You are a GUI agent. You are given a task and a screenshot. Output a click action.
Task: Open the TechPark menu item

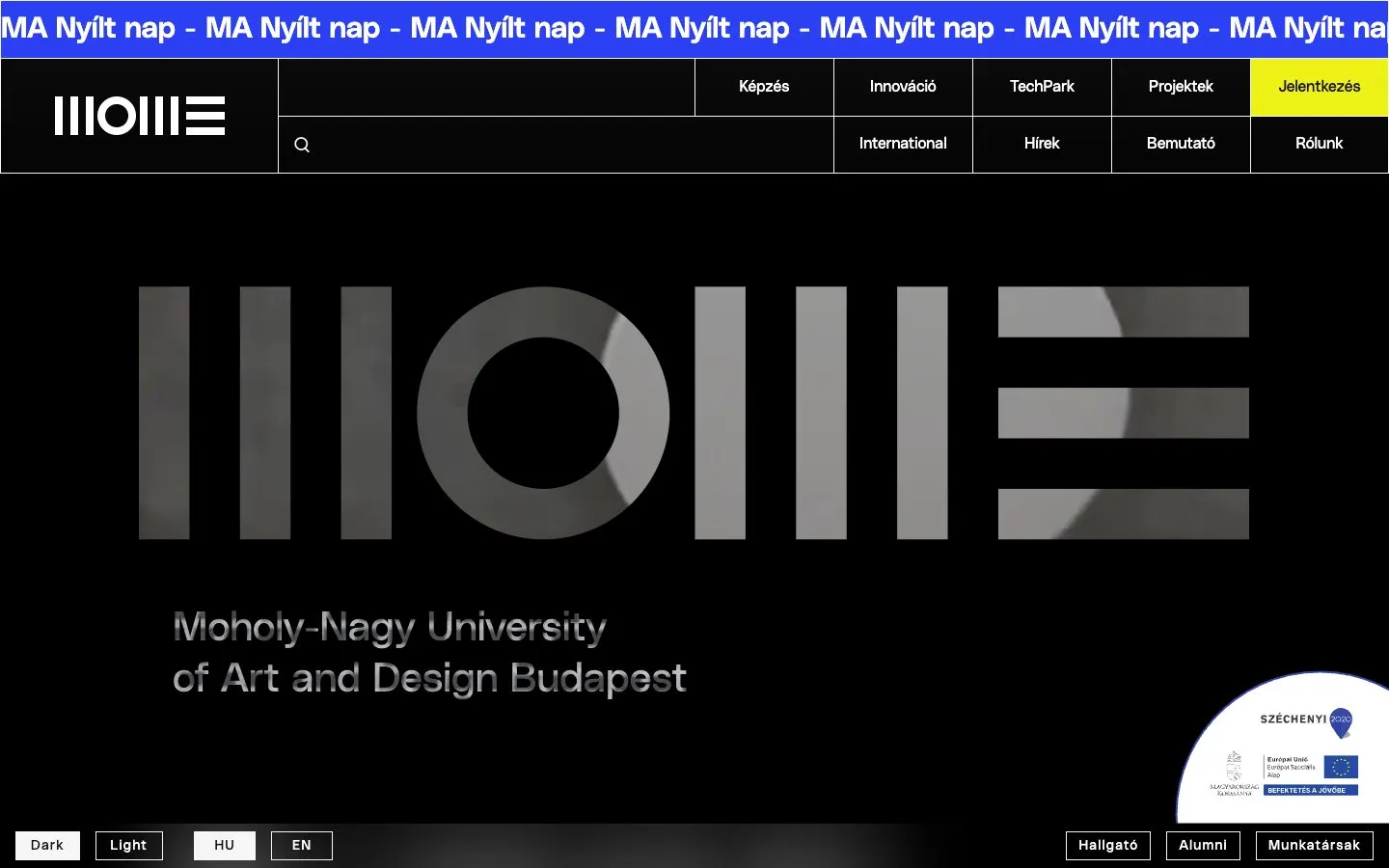pos(1042,87)
